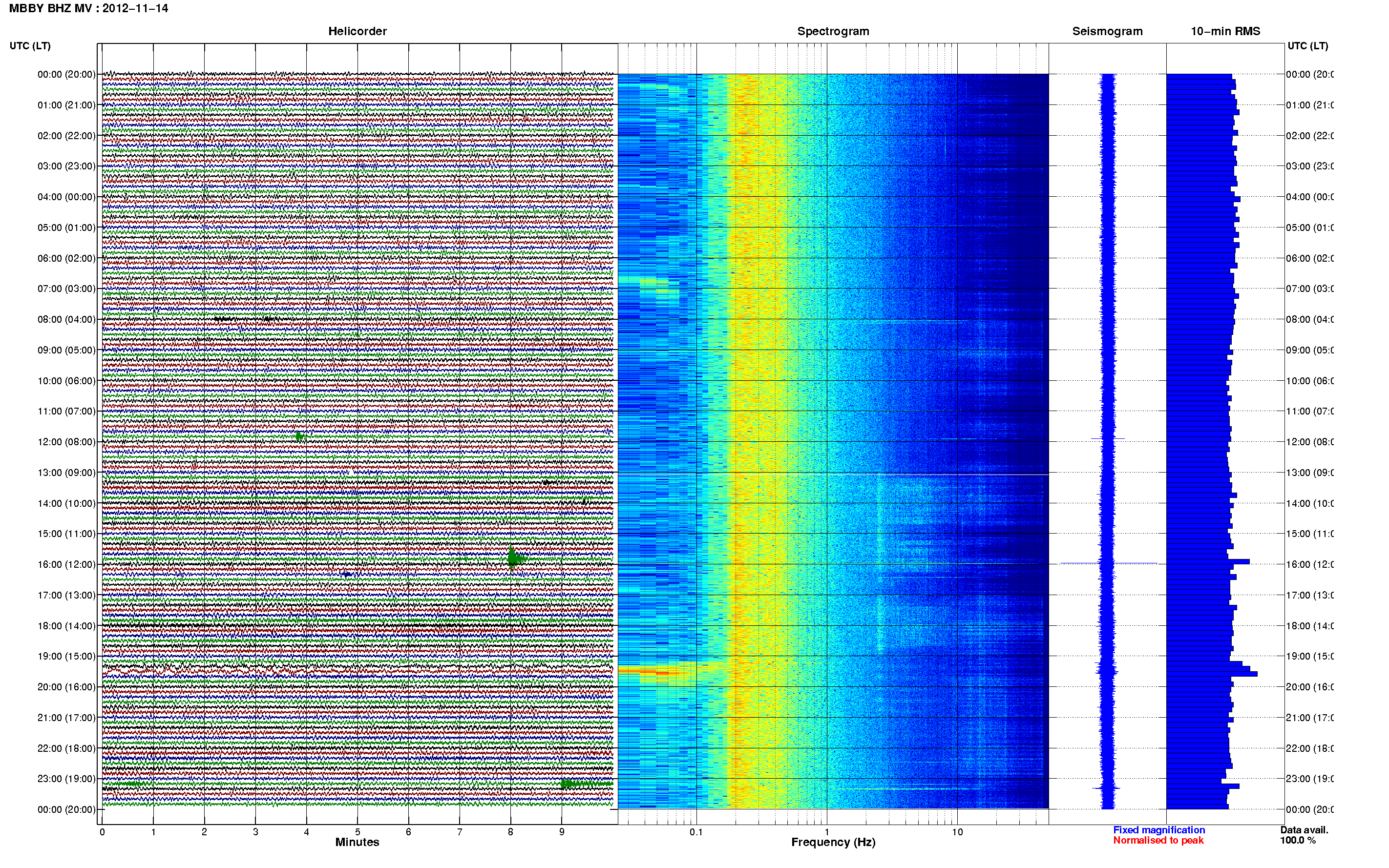Select the 'Seismogram' panel heading
The height and width of the screenshot is (868, 1389).
pos(1107,32)
